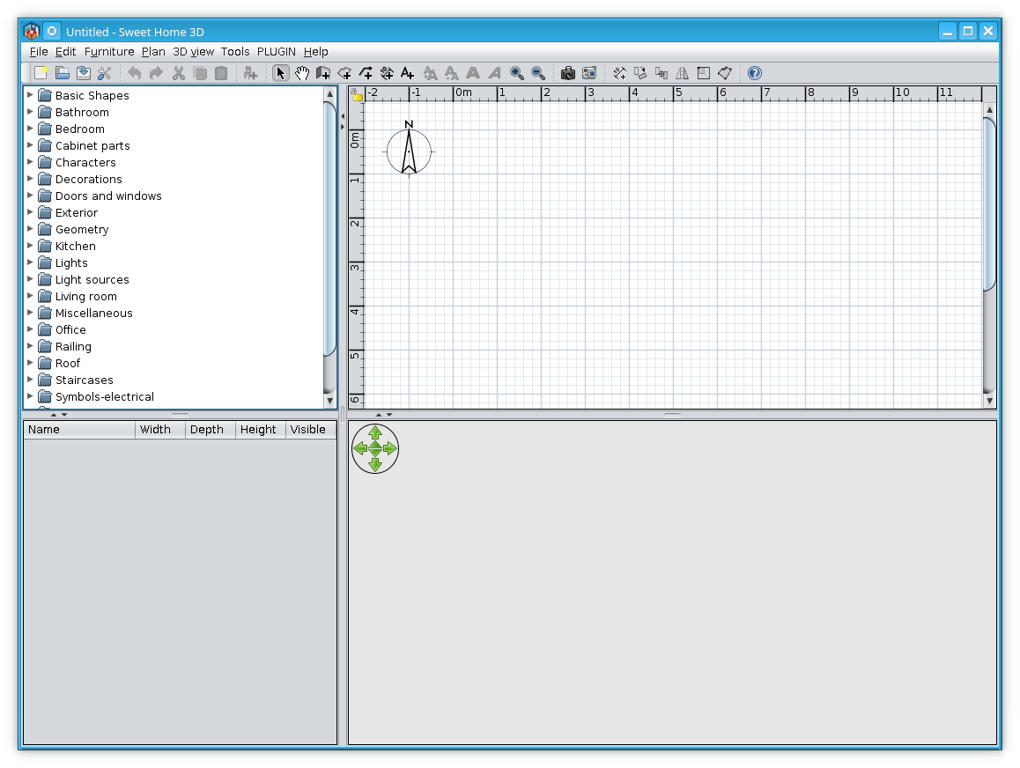Undo the last action in the toolbar
This screenshot has width=1020, height=768.
[135, 73]
